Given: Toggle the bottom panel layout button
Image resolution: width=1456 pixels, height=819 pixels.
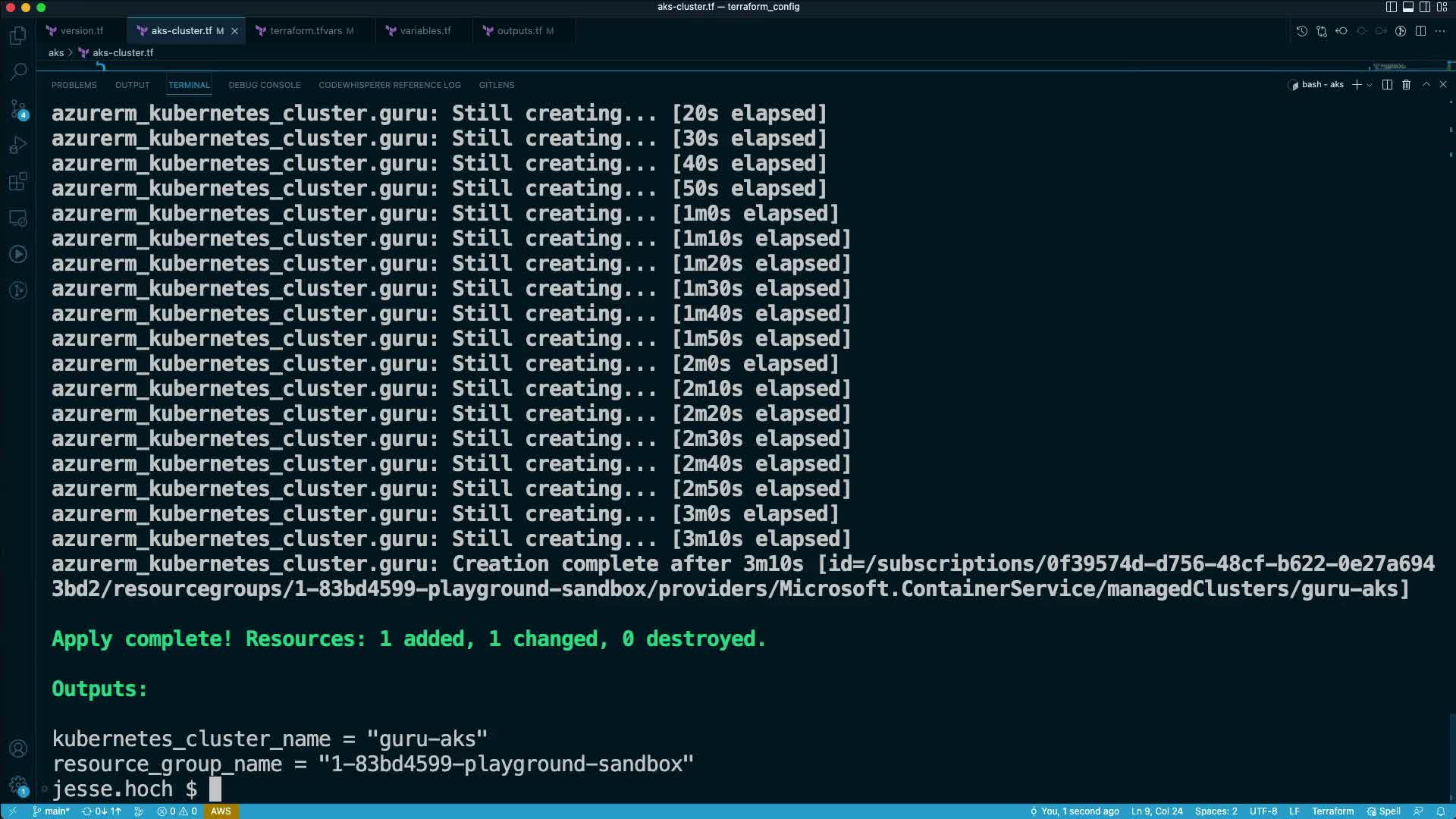Looking at the screenshot, I should pos(1407,7).
